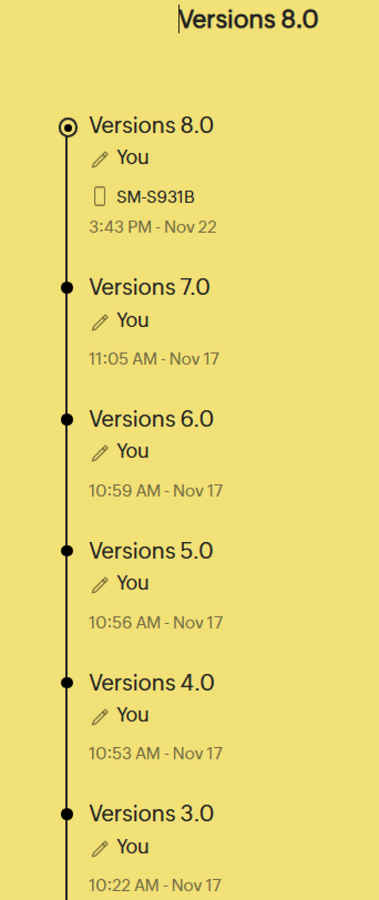The image size is (379, 900).
Task: Click the pencil icon under Versions 4.0
Action: coord(100,716)
